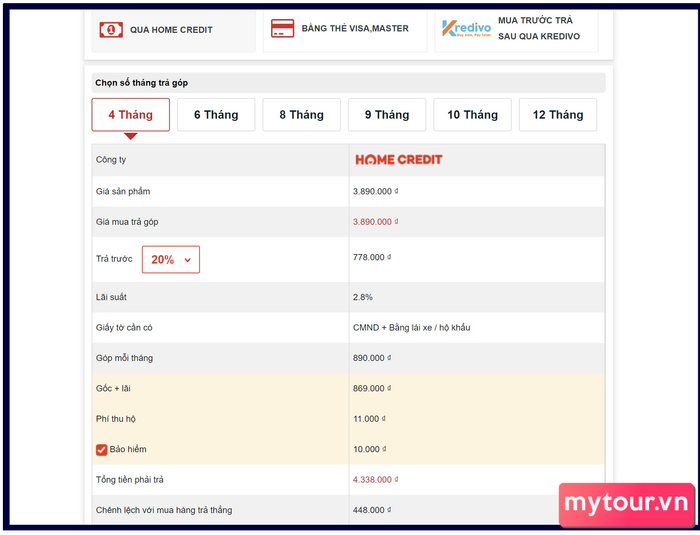Click the 11.000 Phí thu hộ value

(x=369, y=418)
